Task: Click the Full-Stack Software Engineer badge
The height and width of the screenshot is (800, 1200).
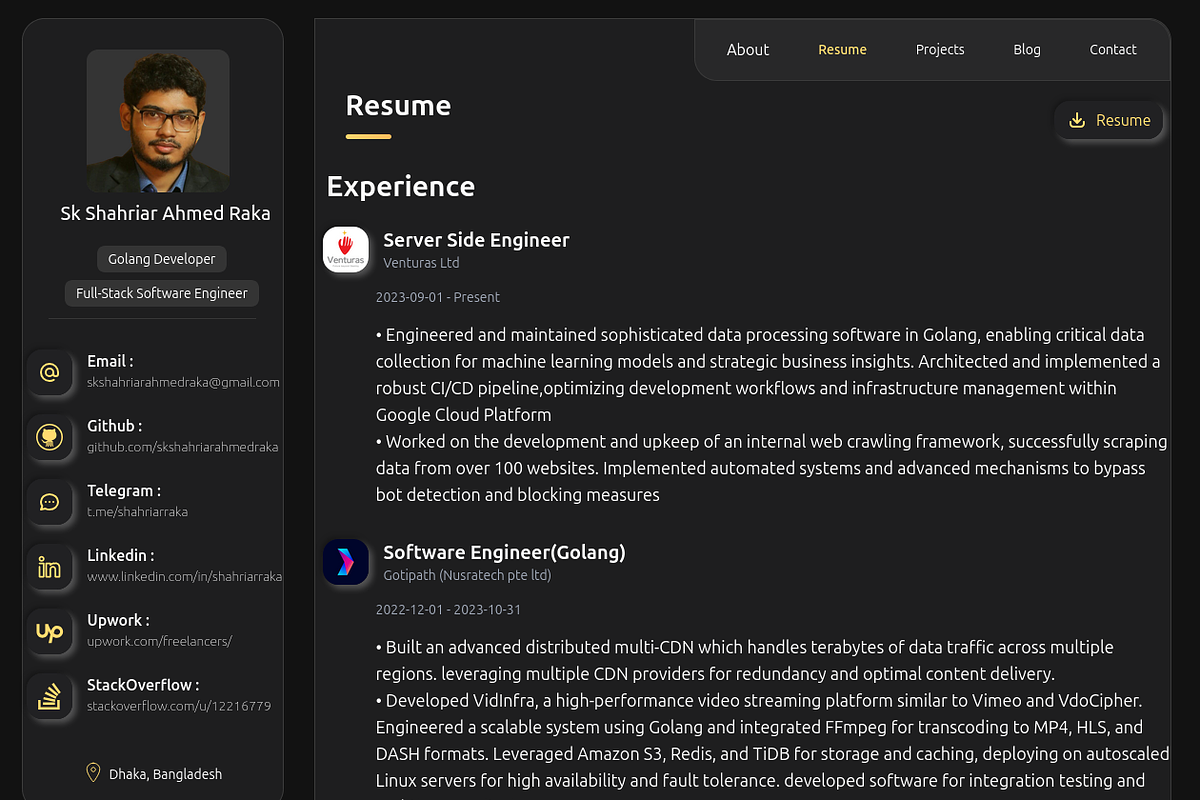Action: click(162, 293)
